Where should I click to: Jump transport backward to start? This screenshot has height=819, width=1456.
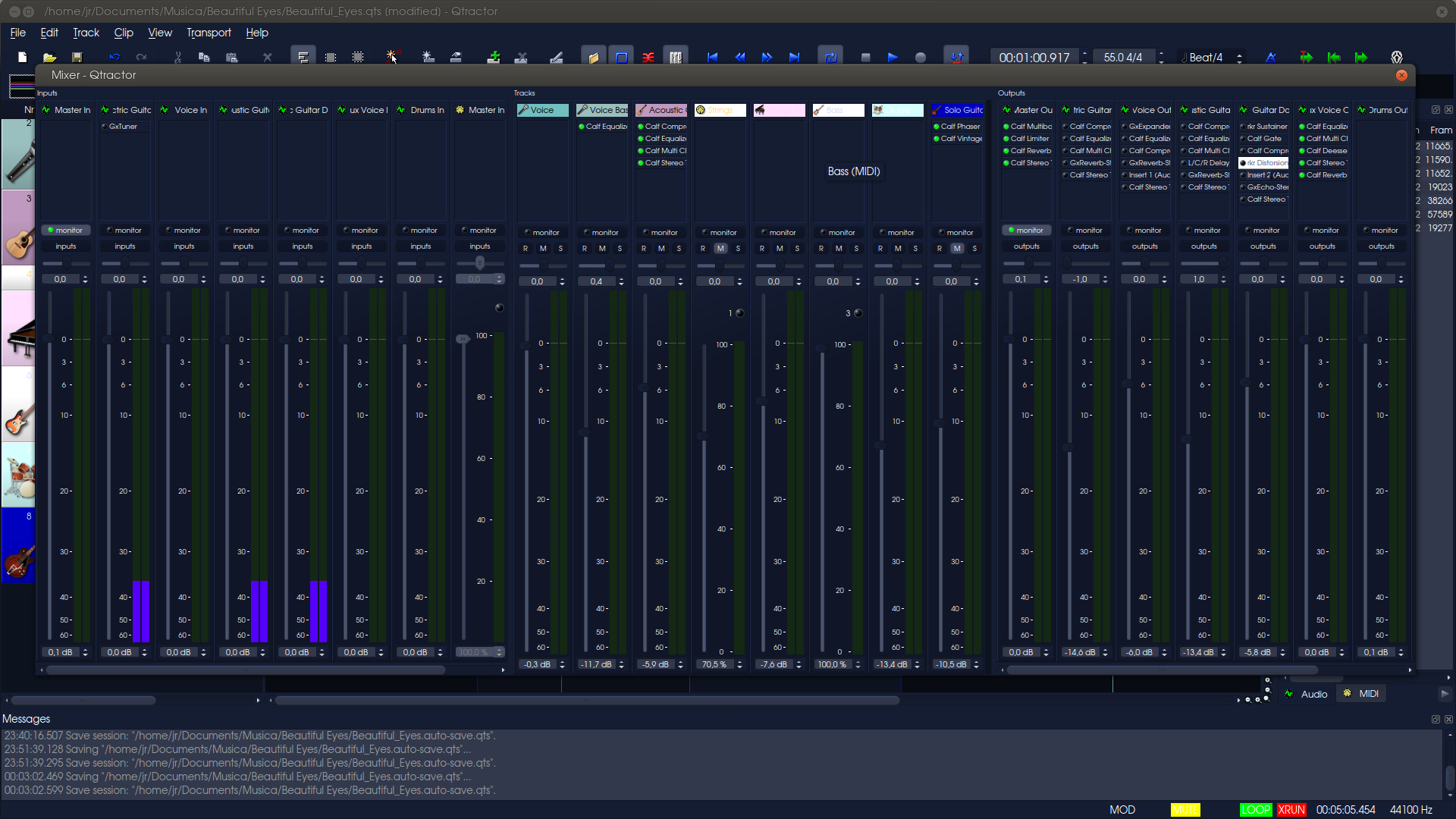click(x=712, y=57)
